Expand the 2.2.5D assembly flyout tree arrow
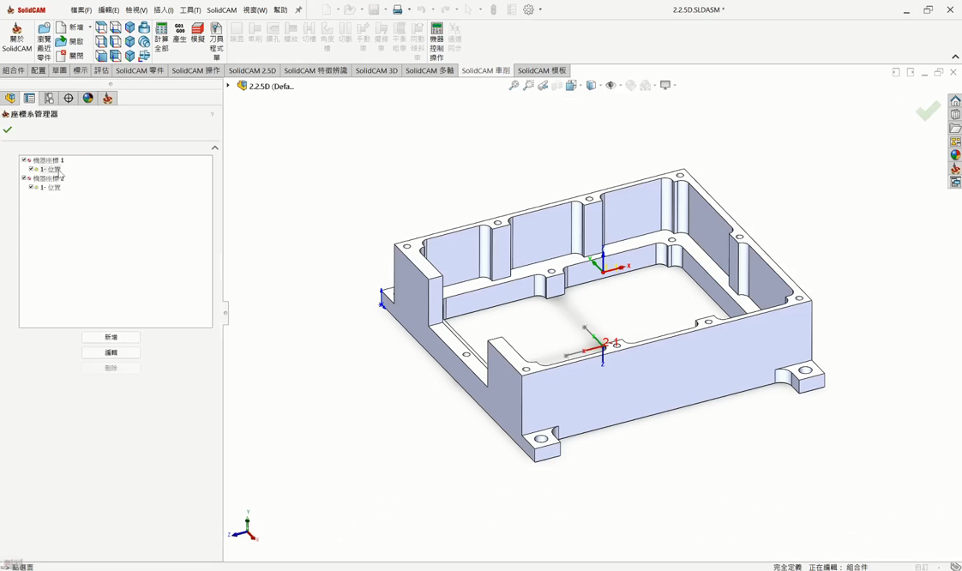Viewport: 962px width, 571px height. tap(228, 86)
